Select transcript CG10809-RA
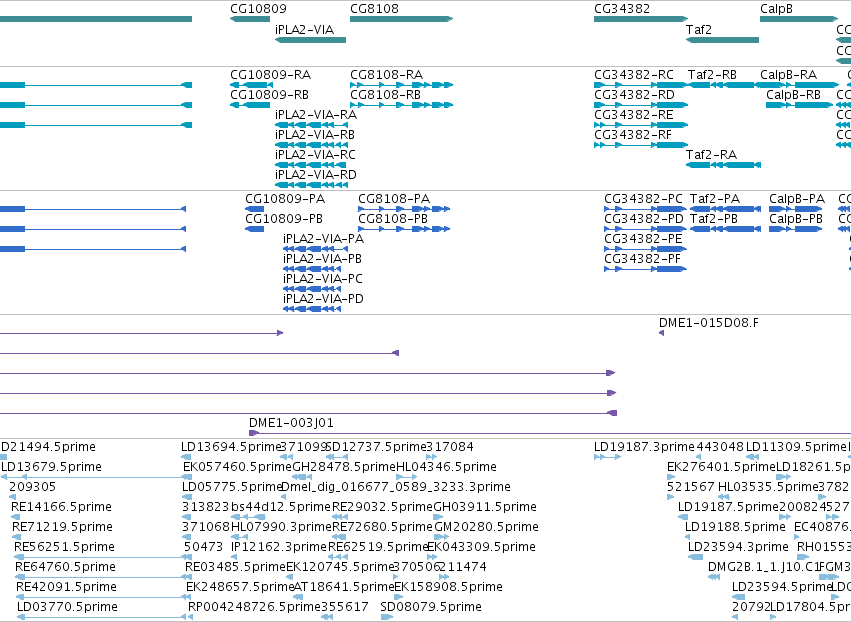 pos(250,85)
